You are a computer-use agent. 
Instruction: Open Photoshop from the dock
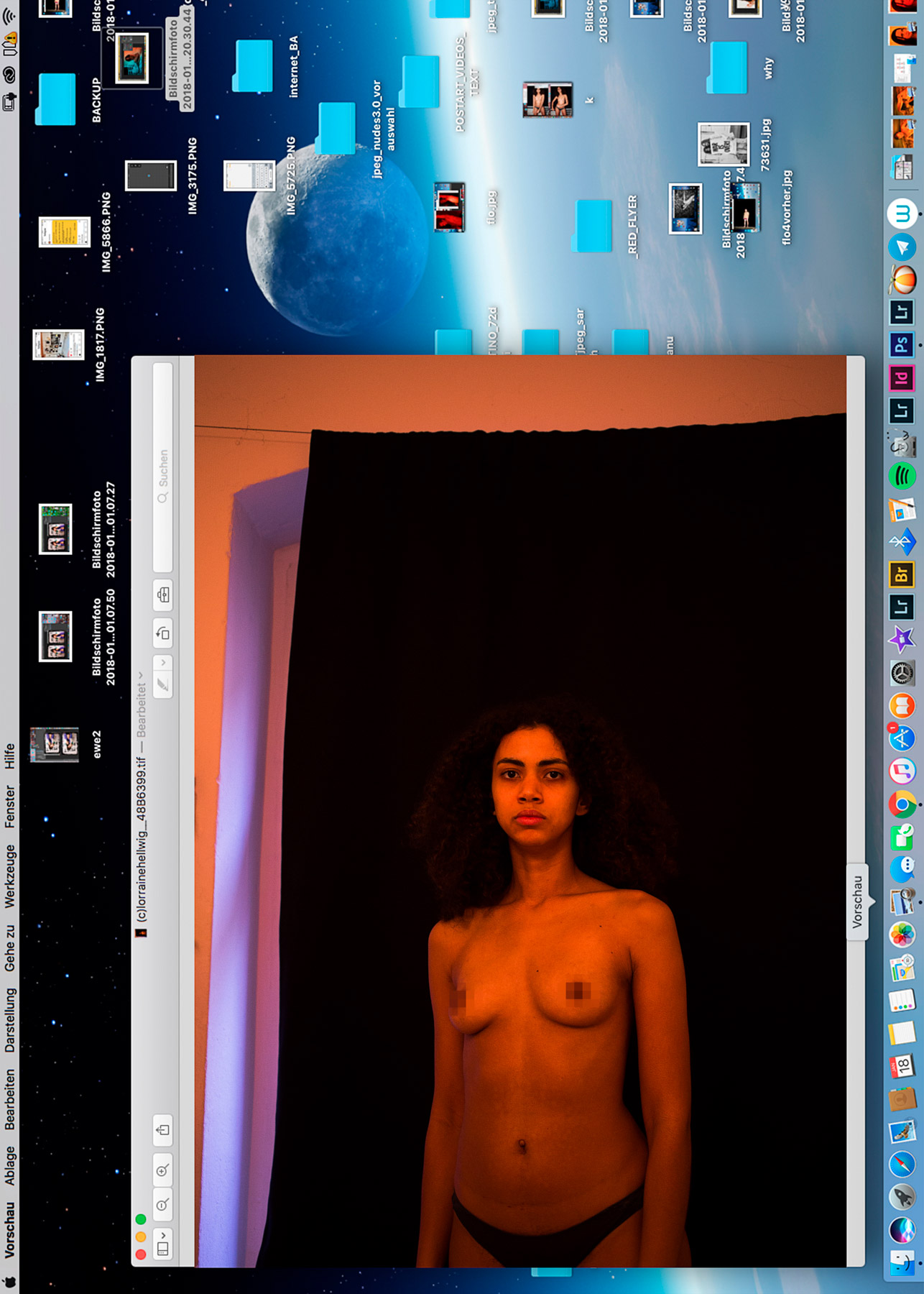902,345
